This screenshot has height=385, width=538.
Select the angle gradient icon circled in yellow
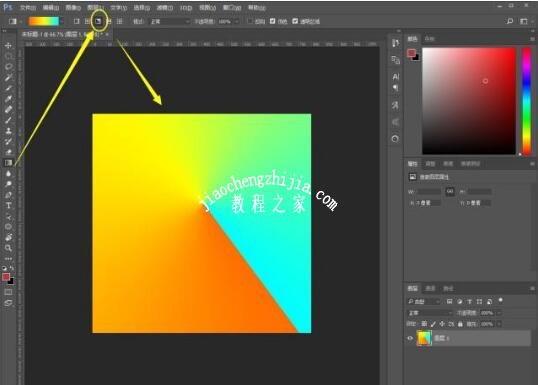(x=98, y=21)
